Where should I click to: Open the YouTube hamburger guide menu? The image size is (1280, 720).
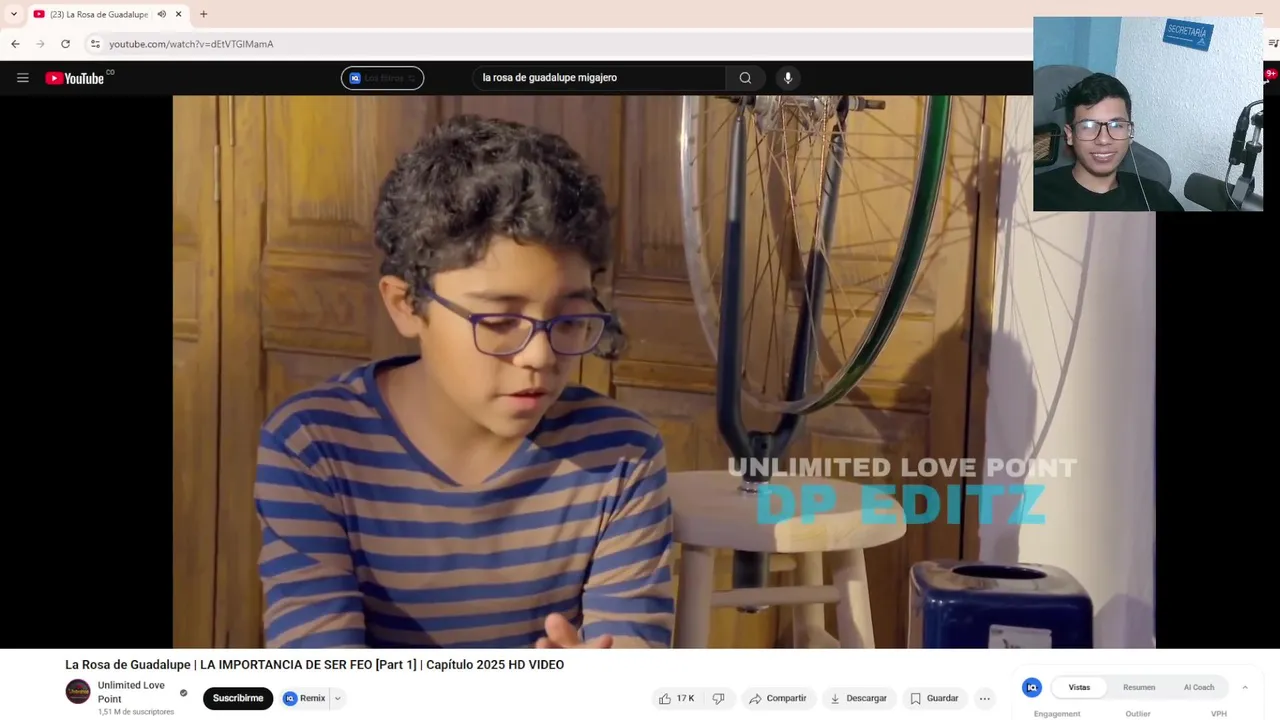[x=23, y=78]
